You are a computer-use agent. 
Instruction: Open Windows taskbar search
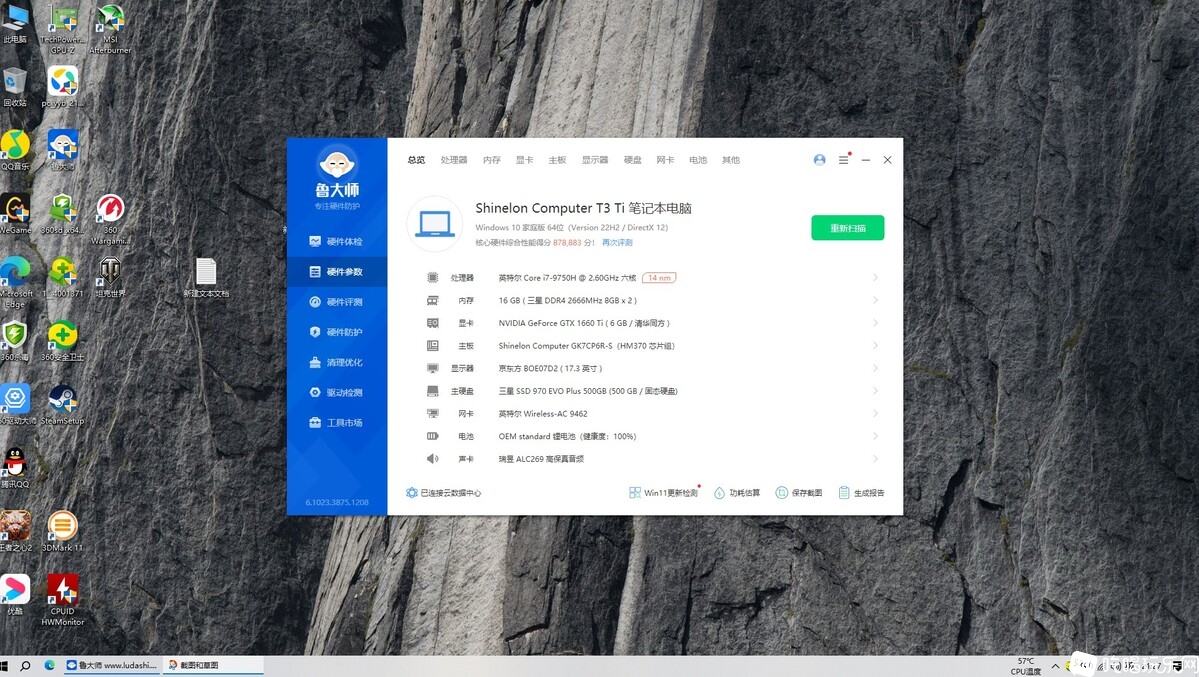point(25,666)
